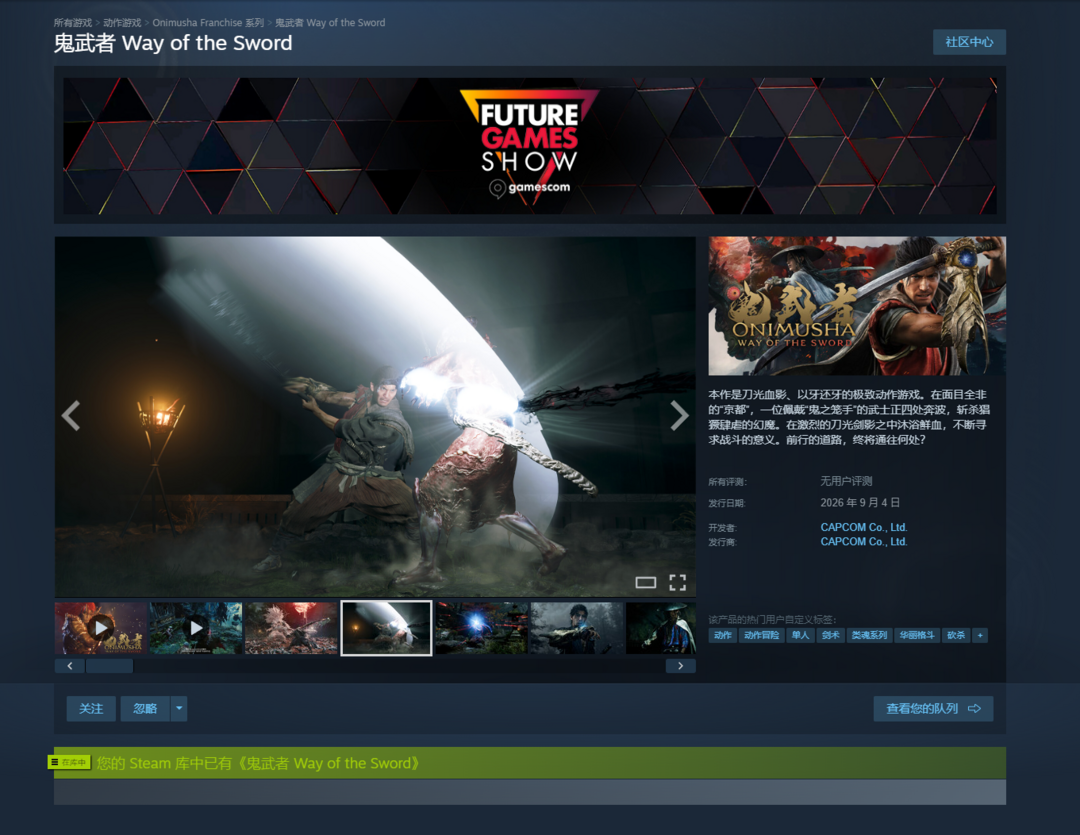This screenshot has width=1080, height=835.
Task: Open the screenshot in fullscreen mode
Action: coord(678,583)
